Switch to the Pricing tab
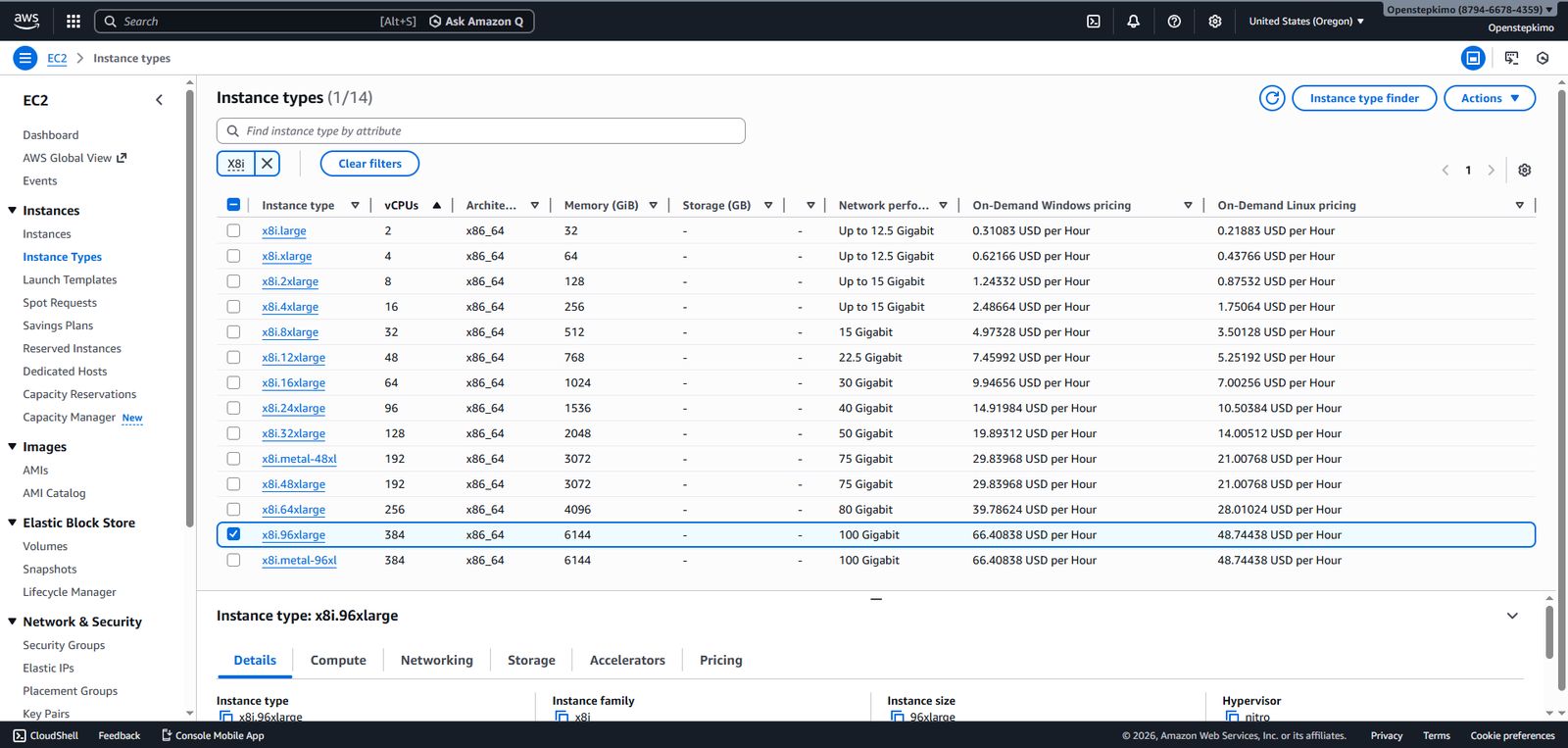The width and height of the screenshot is (1568, 748). pyautogui.click(x=720, y=660)
